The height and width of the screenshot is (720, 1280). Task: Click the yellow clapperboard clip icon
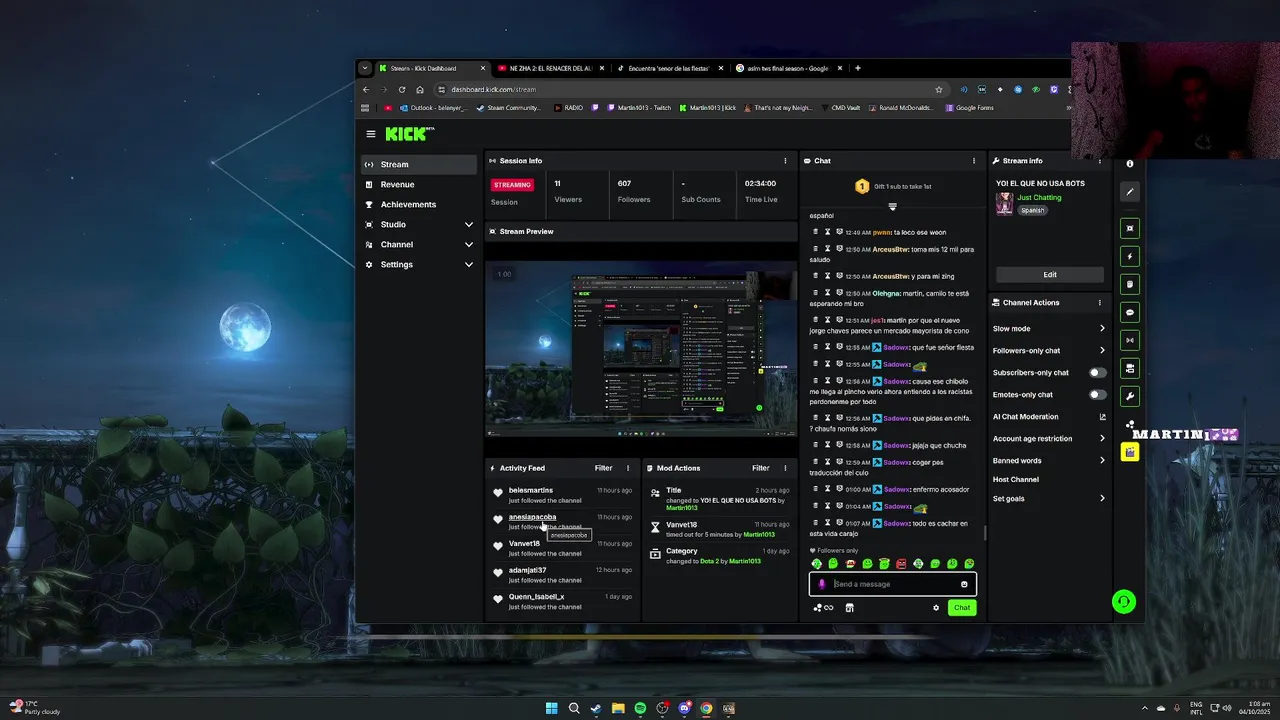(x=1130, y=452)
